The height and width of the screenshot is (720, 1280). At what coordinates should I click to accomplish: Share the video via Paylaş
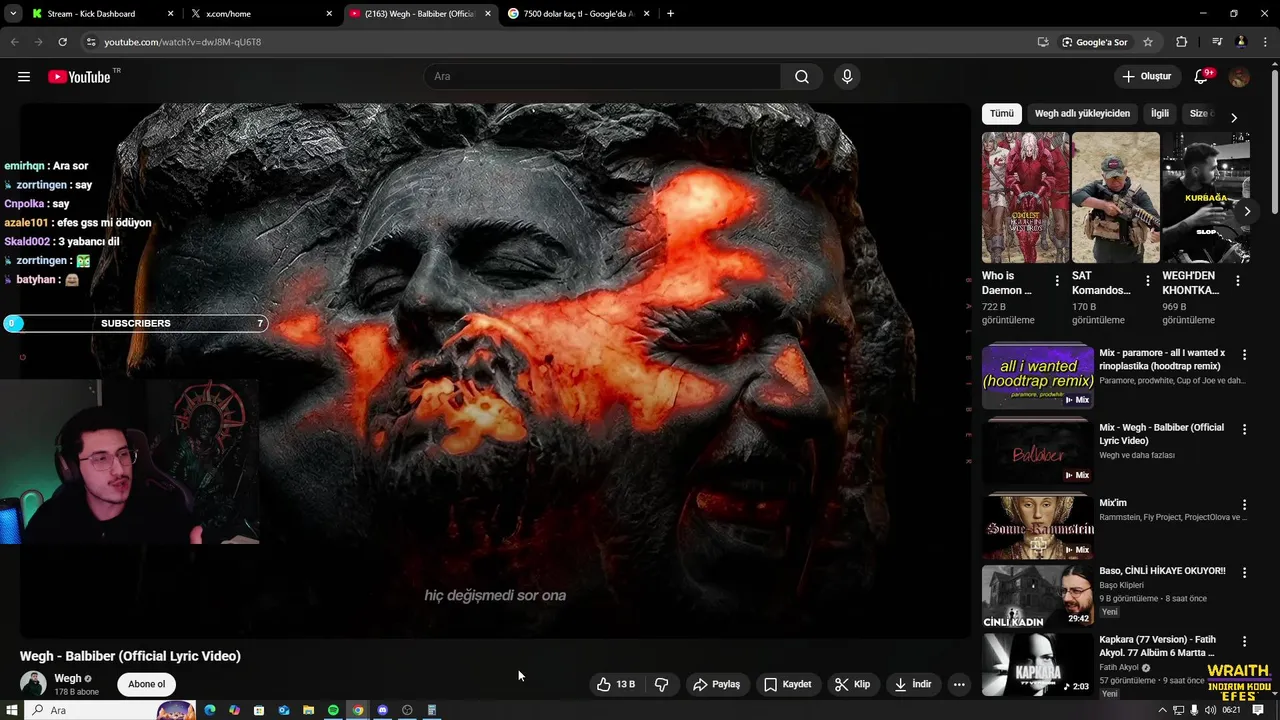point(717,684)
